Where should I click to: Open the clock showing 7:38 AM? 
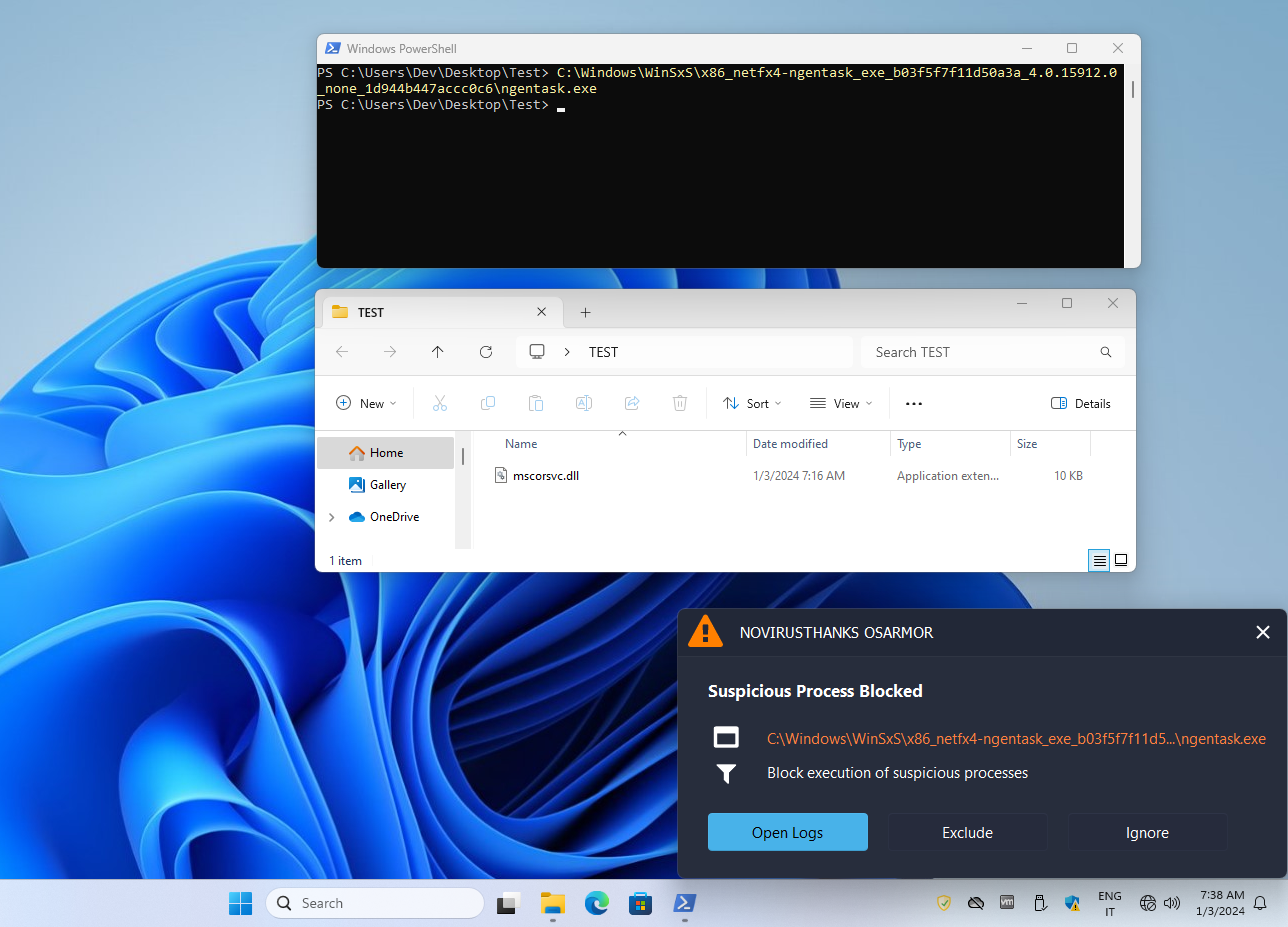pyautogui.click(x=1220, y=903)
